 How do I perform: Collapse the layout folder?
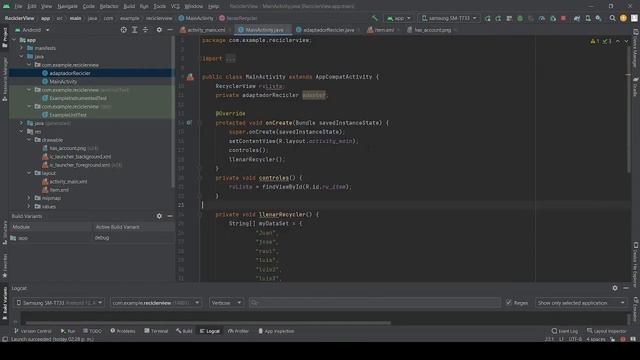point(29,173)
